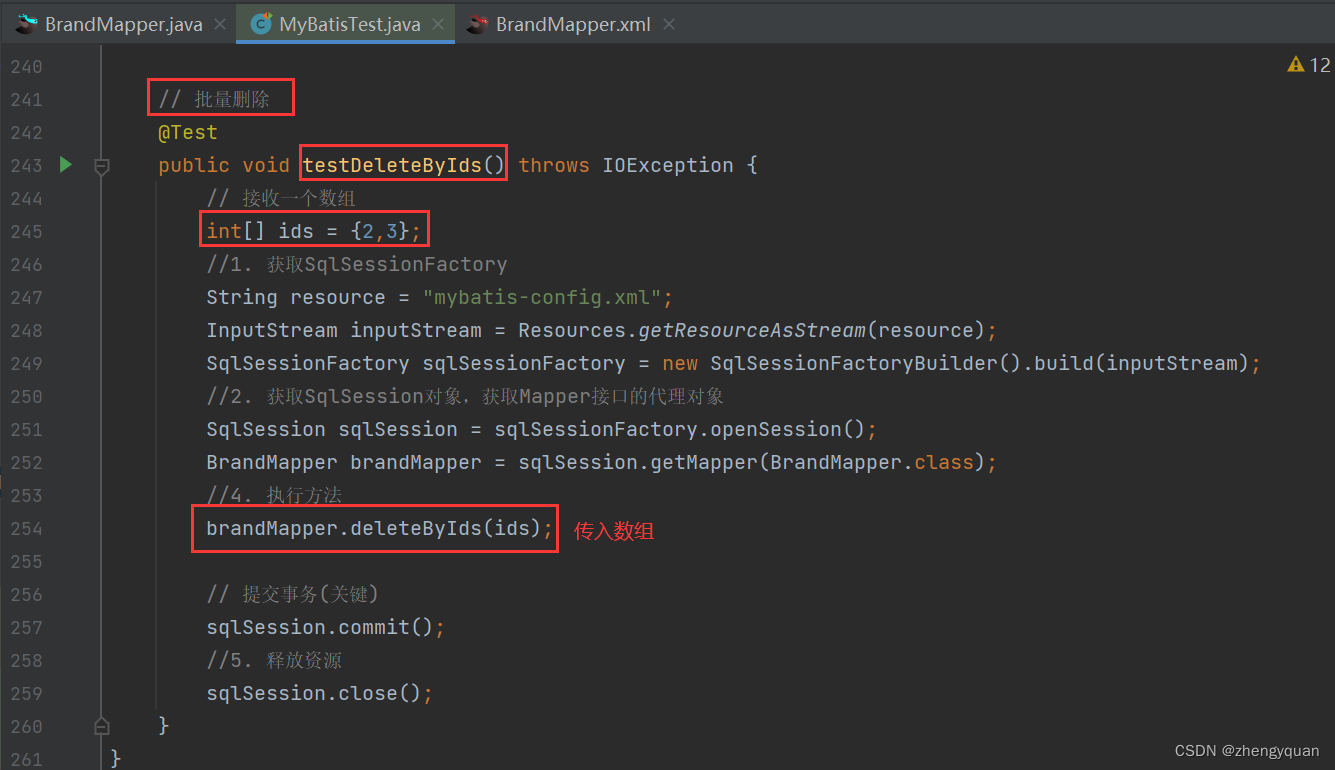Screen dimensions: 1335x770
Task: Click sqlSession.commit() statement
Action: point(325,627)
